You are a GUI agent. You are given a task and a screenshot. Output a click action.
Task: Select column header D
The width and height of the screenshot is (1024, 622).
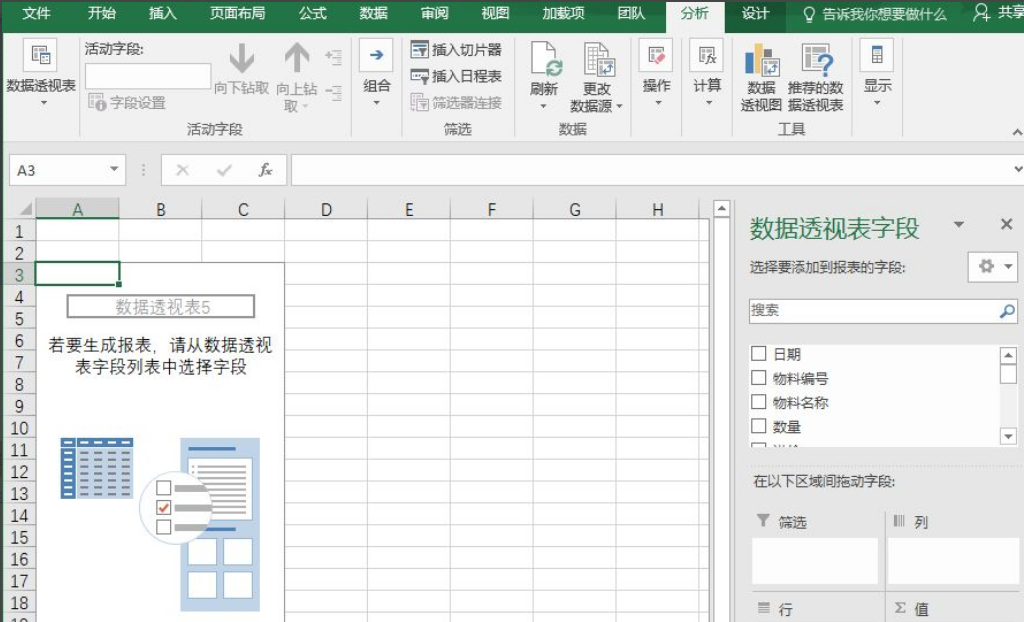click(x=326, y=209)
